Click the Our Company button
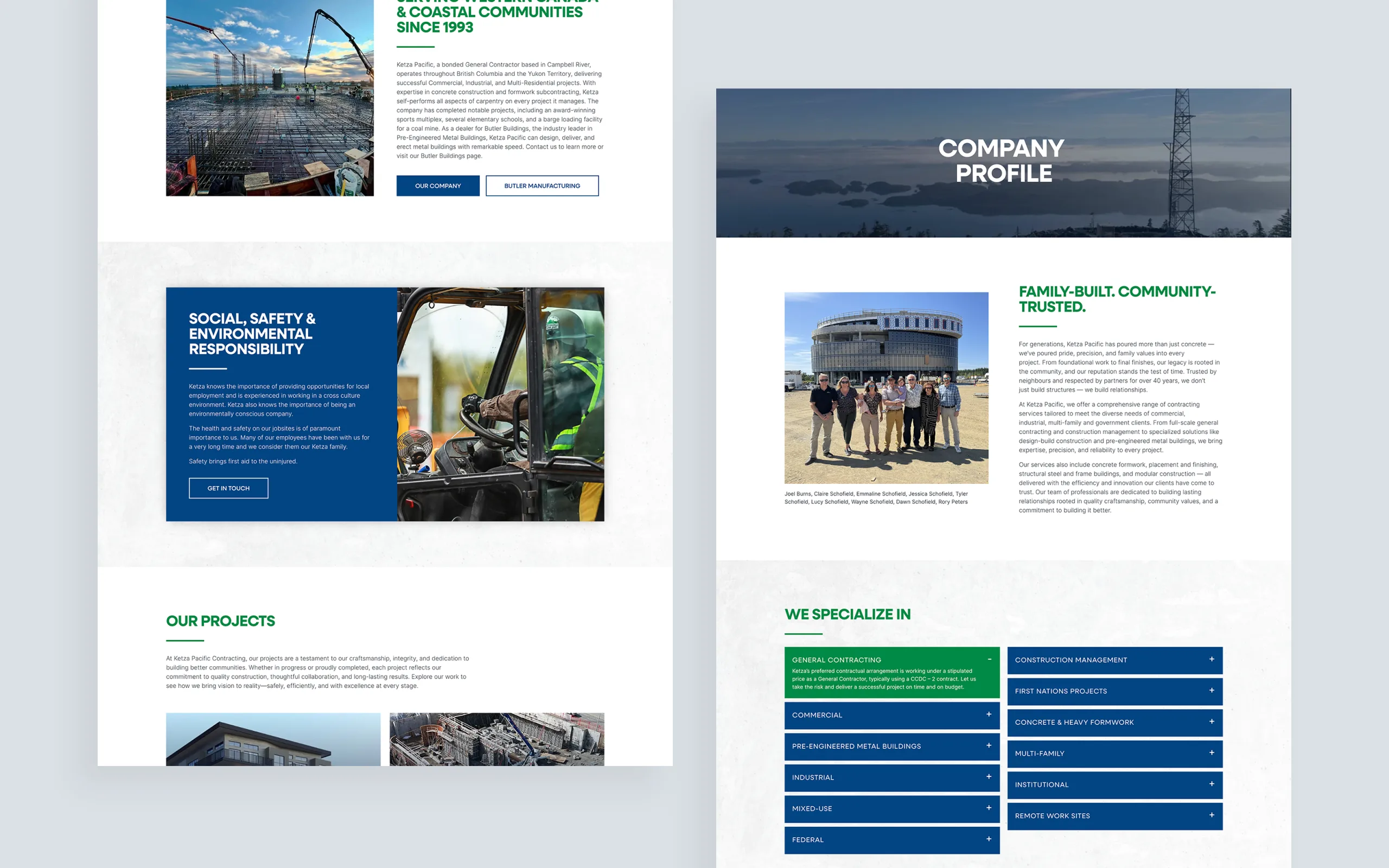The image size is (1389, 868). point(437,186)
